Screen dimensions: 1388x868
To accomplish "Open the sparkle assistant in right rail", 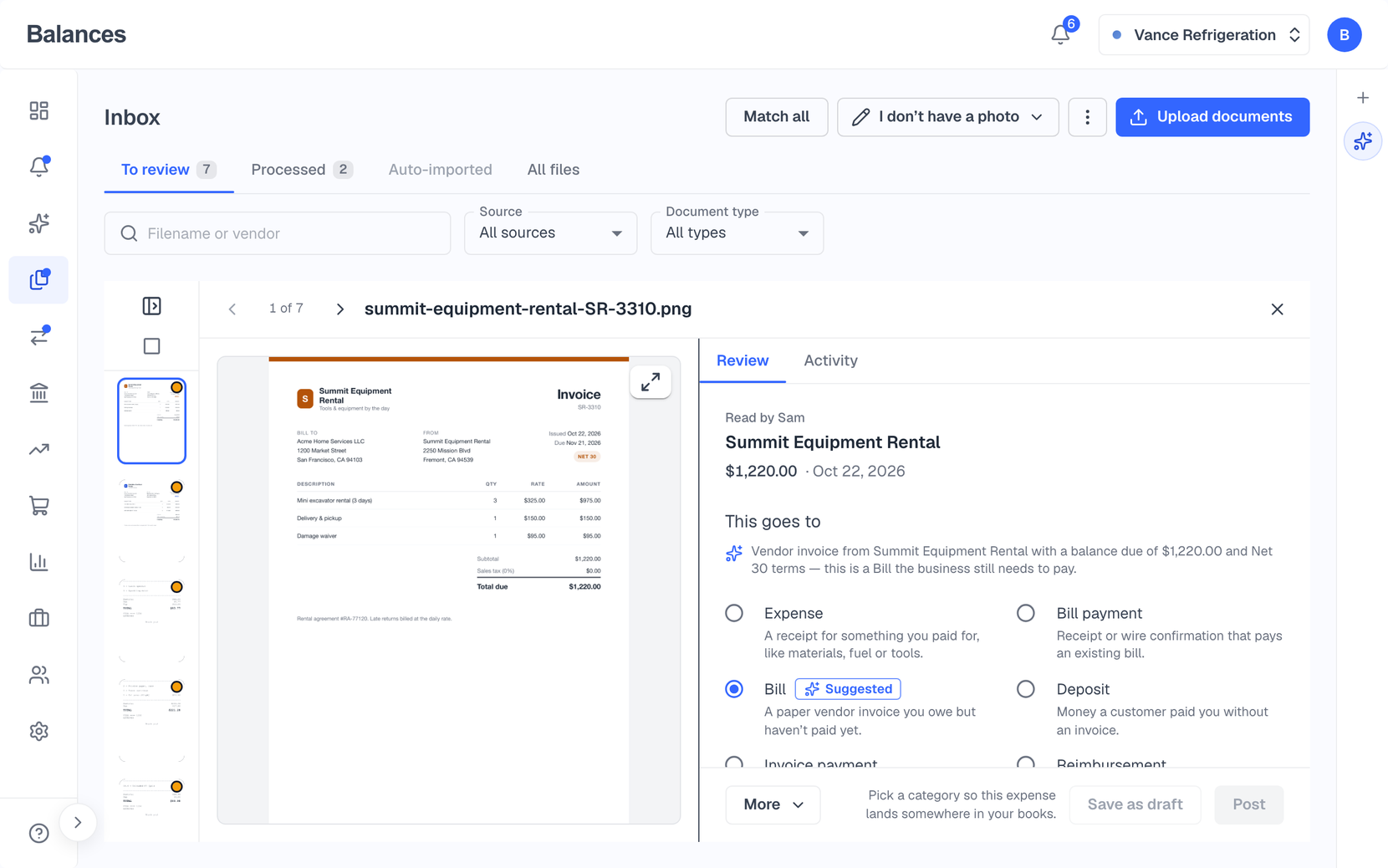I will point(1363,140).
